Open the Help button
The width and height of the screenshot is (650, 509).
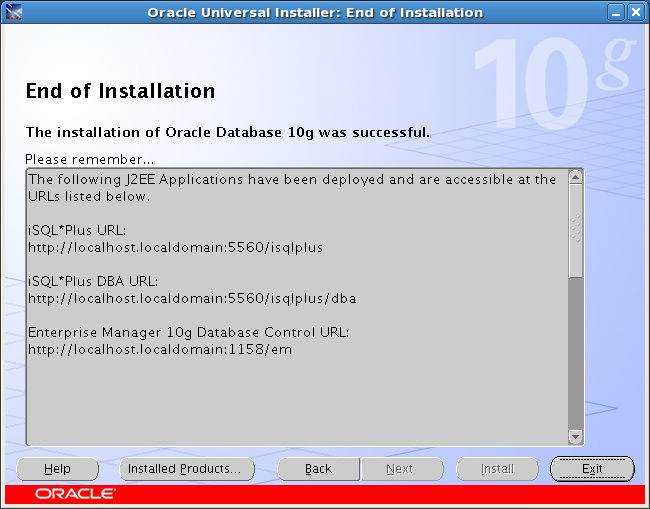57,469
